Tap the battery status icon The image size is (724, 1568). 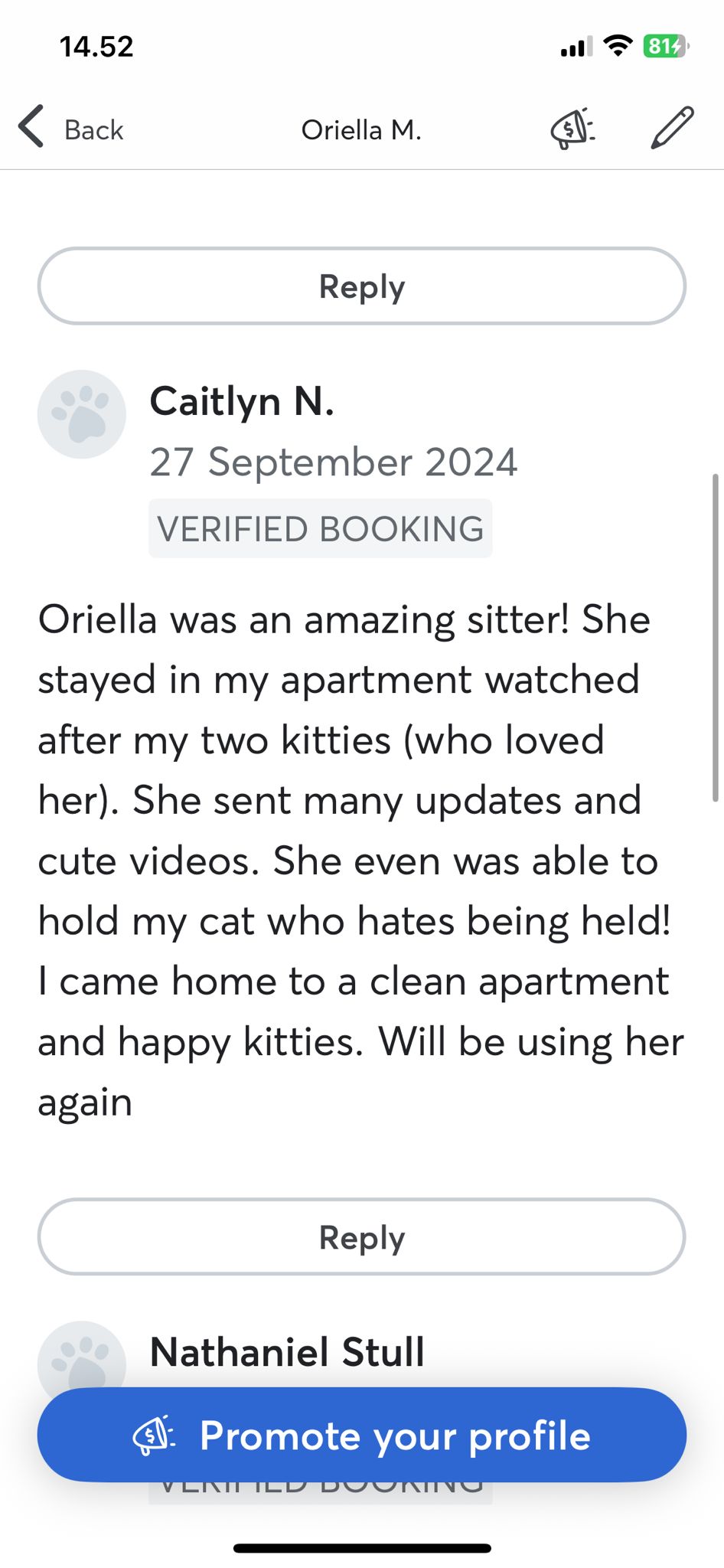click(665, 47)
